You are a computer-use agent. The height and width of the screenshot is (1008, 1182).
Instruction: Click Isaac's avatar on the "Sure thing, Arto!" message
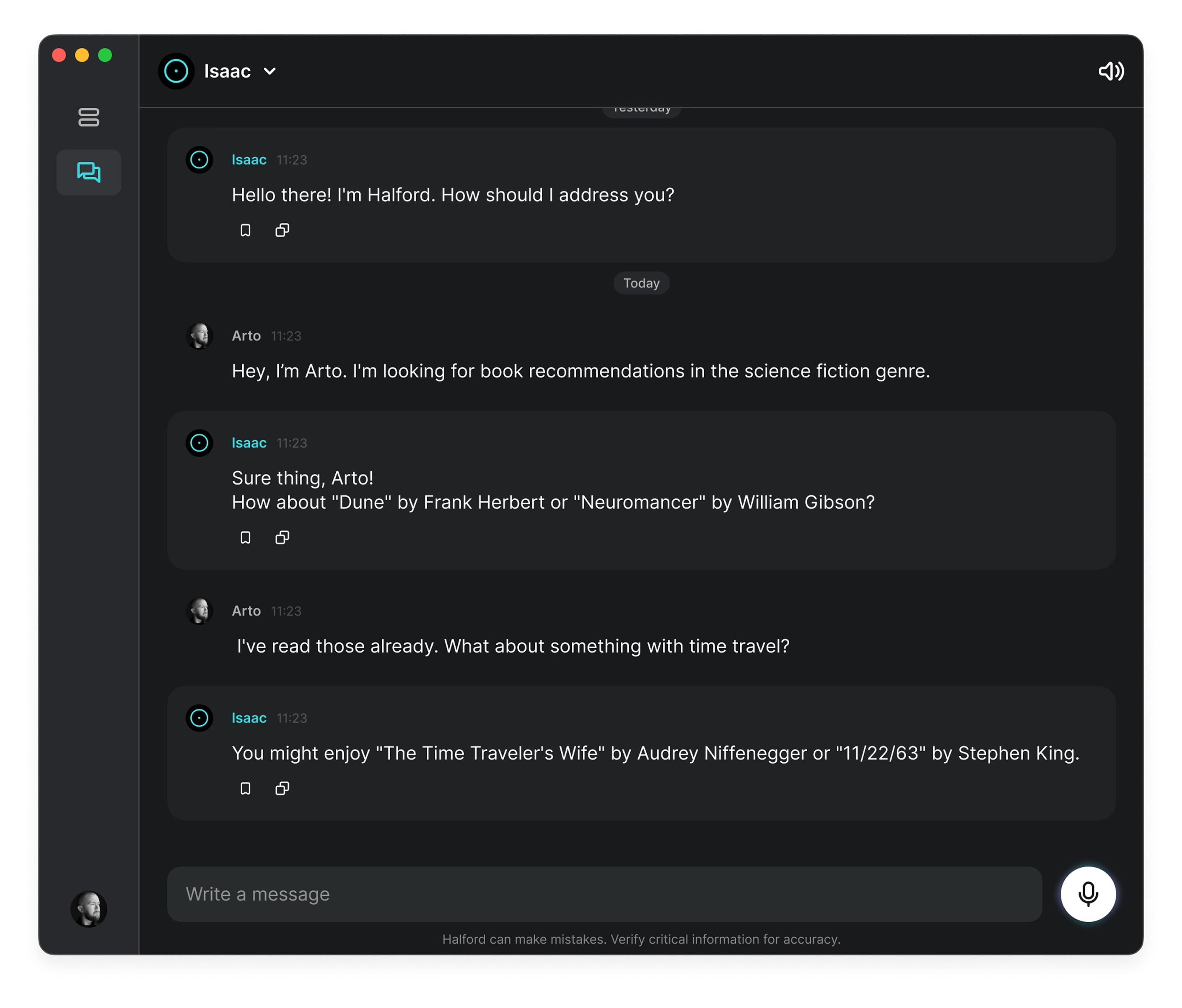tap(199, 442)
